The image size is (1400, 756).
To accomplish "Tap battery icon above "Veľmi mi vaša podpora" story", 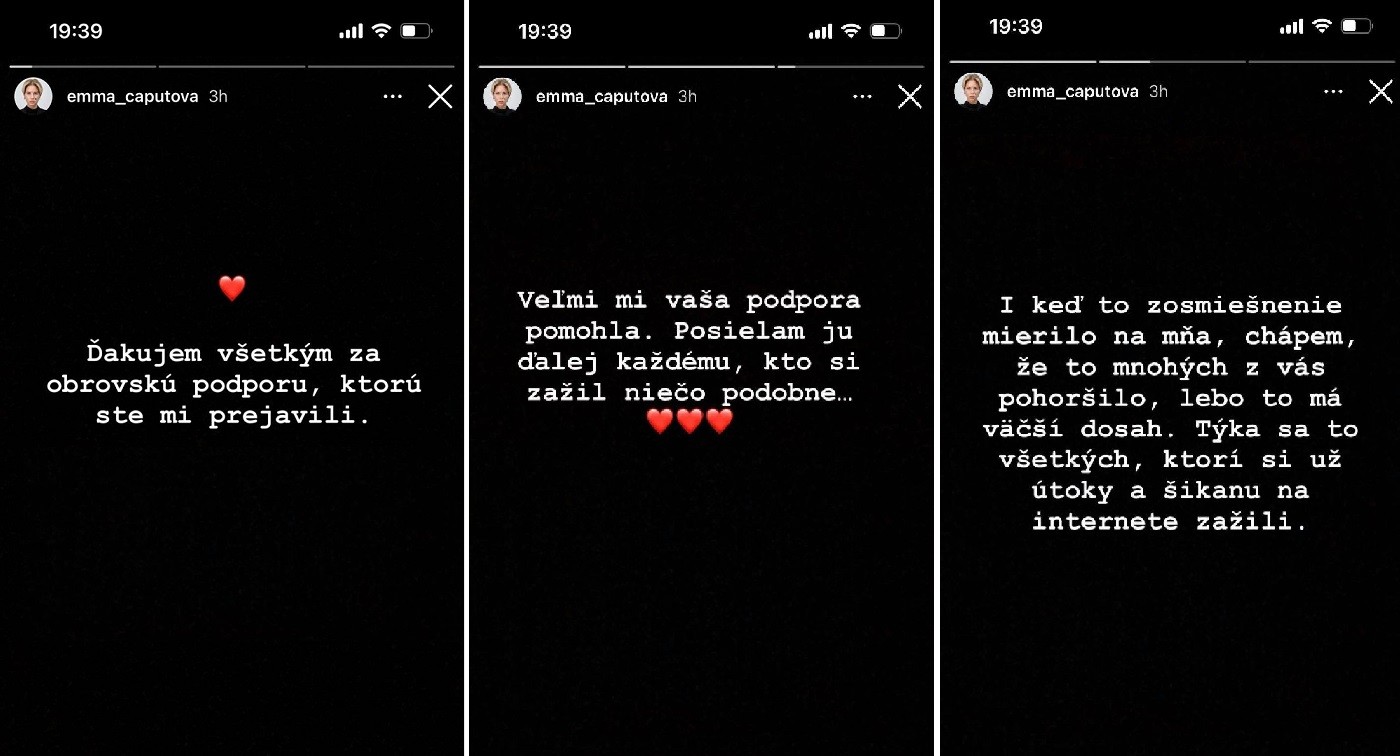I will (x=886, y=31).
